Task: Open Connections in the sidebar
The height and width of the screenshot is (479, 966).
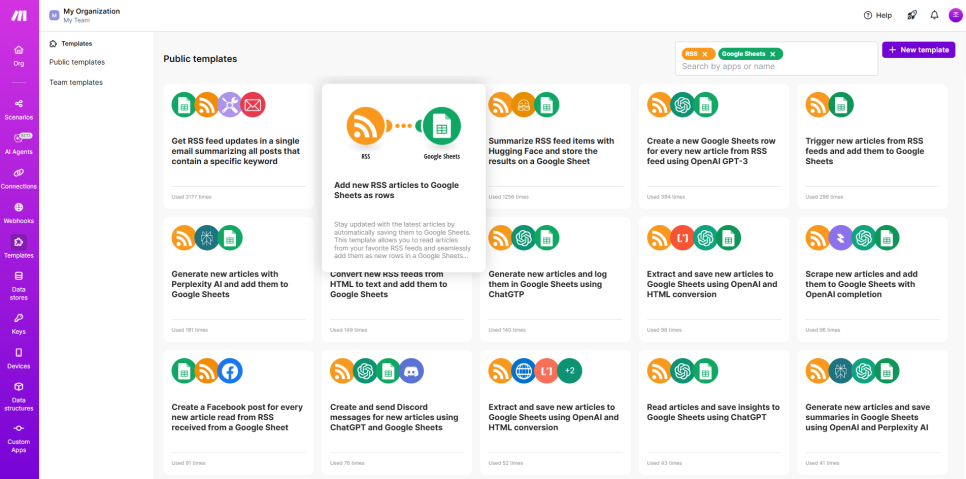Action: [19, 179]
